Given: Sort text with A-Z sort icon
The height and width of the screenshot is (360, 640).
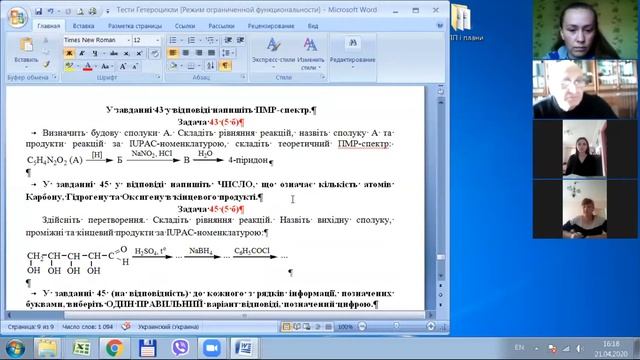Looking at the screenshot, I should [211, 66].
